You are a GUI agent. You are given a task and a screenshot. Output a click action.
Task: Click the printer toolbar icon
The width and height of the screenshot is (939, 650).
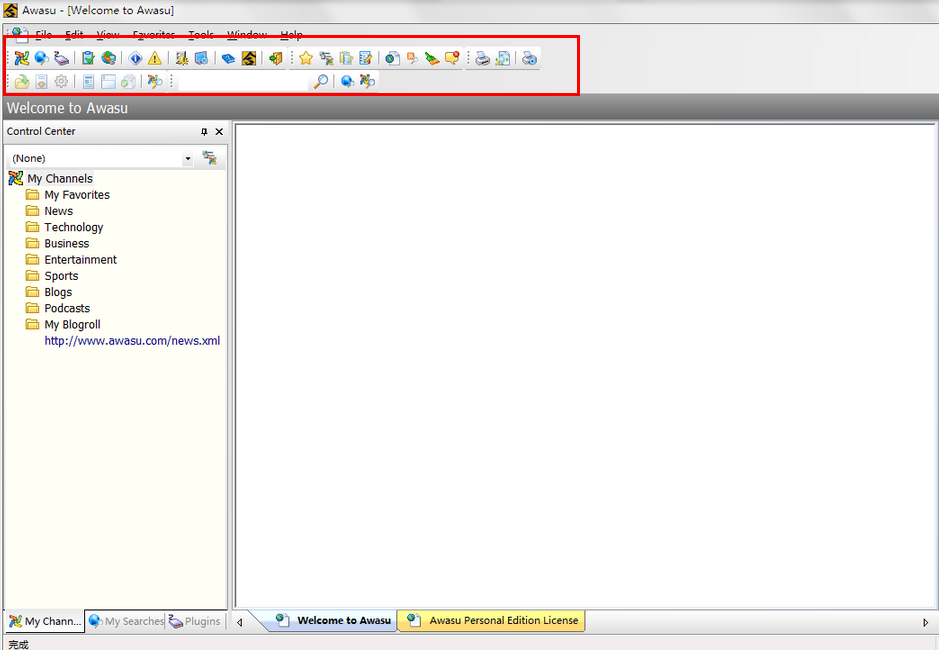pyautogui.click(x=483, y=58)
